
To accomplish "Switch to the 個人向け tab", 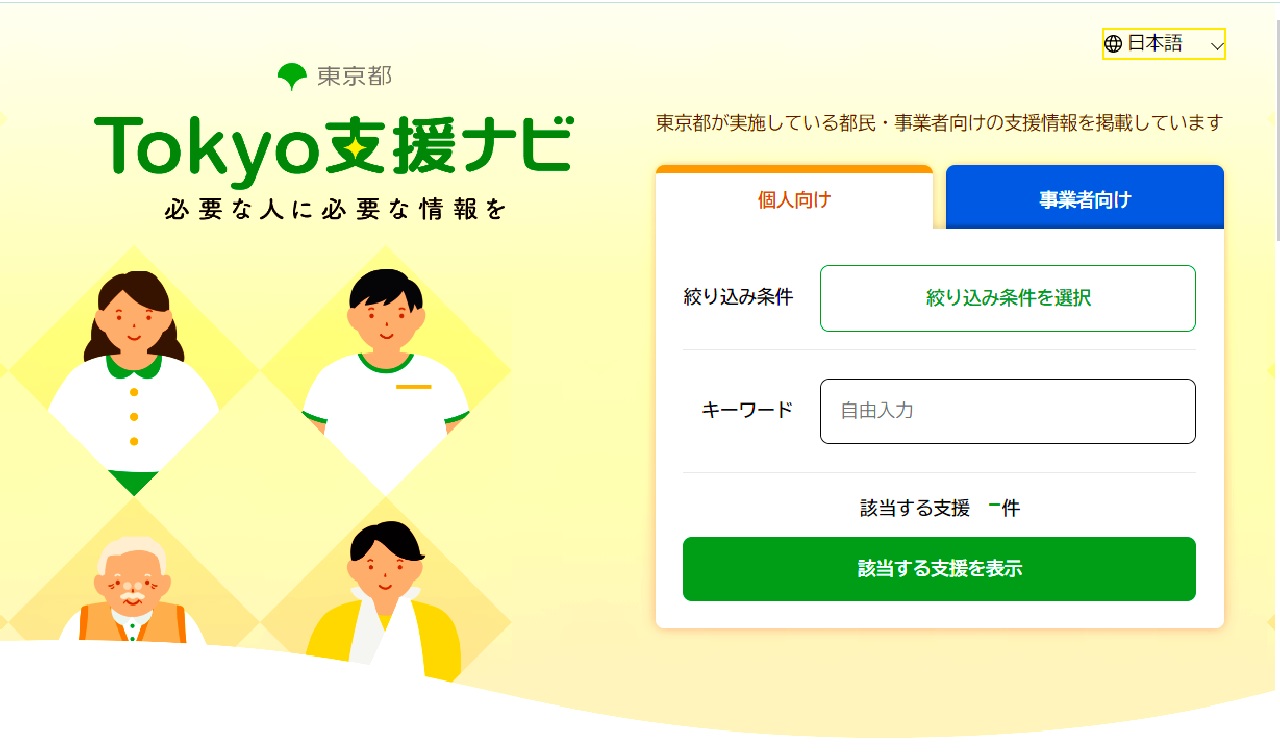I will click(794, 199).
